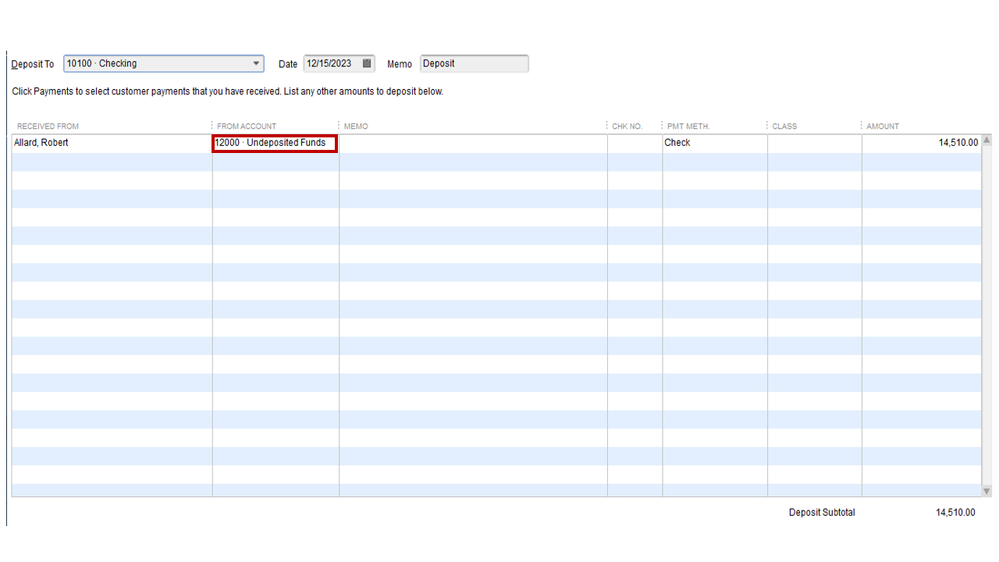Click the CHK NO. column header

click(627, 126)
